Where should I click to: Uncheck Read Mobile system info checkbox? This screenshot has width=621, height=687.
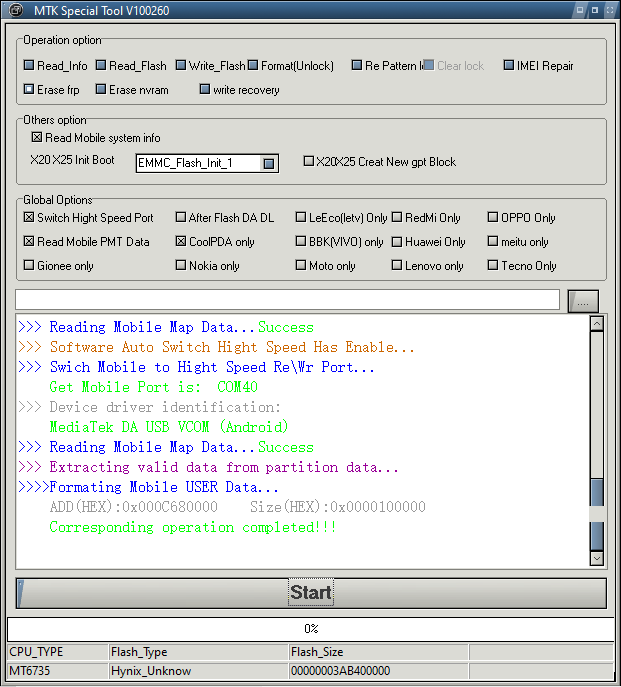coord(37,138)
